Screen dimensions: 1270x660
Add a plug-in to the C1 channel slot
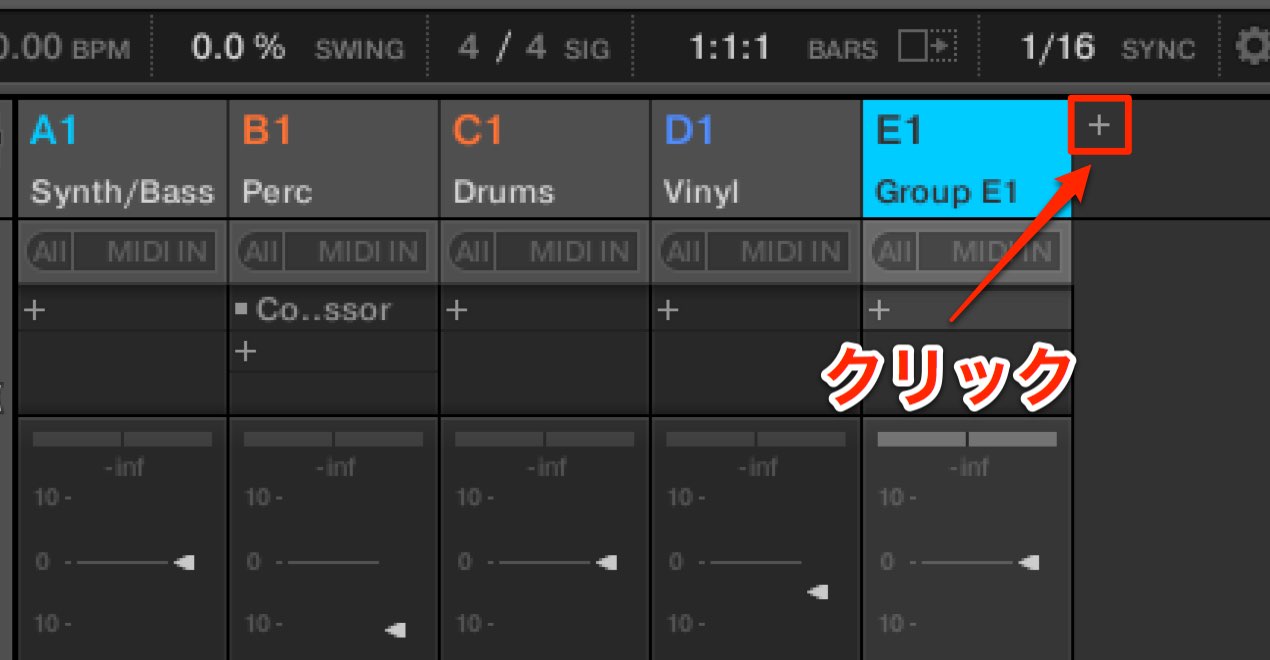click(457, 311)
